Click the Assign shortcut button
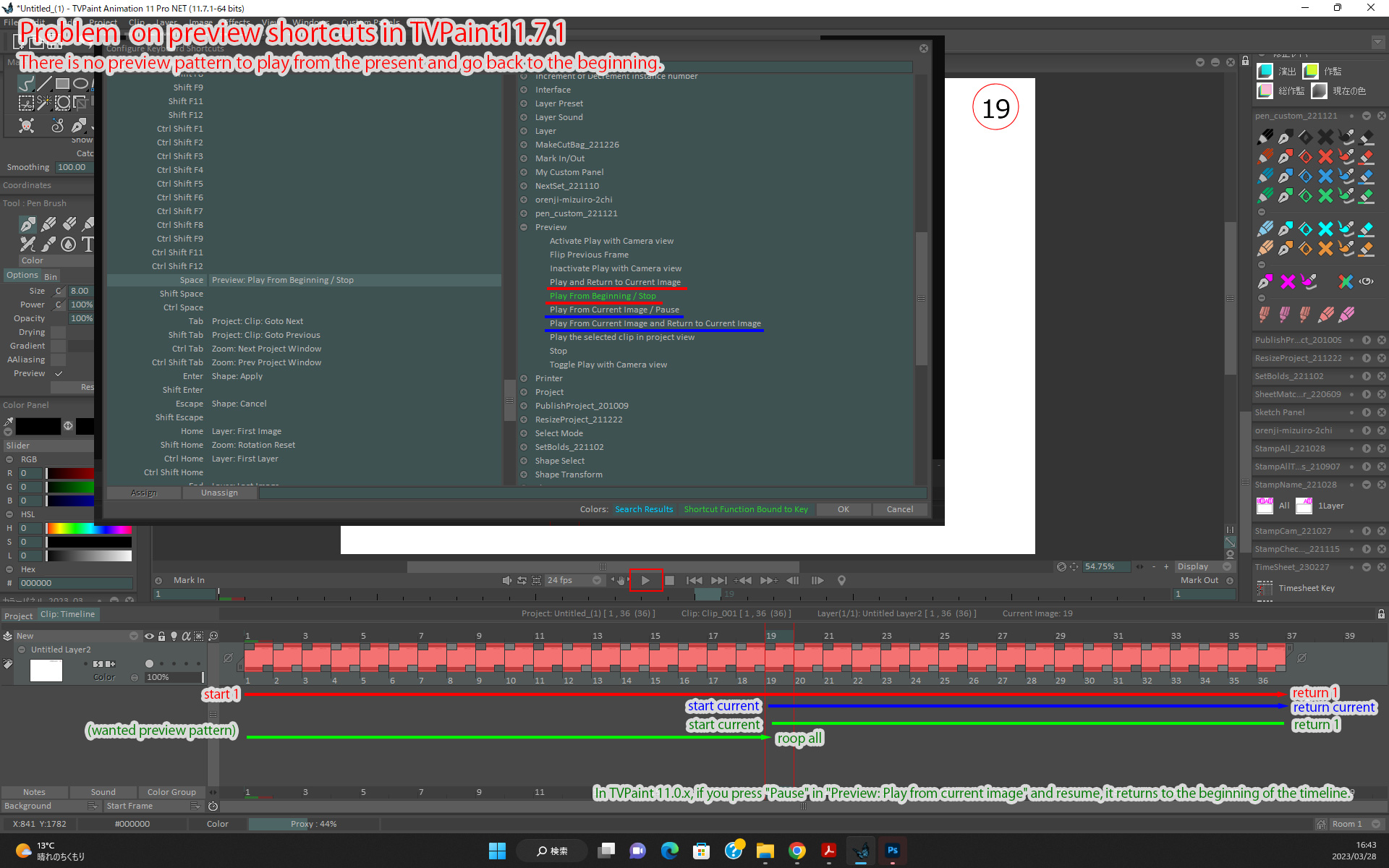1389x868 pixels. click(144, 493)
